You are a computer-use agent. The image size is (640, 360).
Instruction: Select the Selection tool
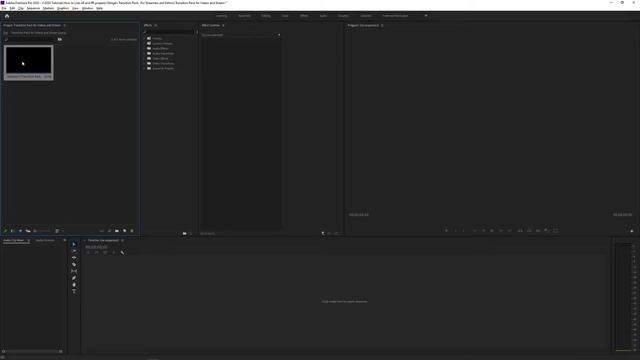tap(74, 244)
